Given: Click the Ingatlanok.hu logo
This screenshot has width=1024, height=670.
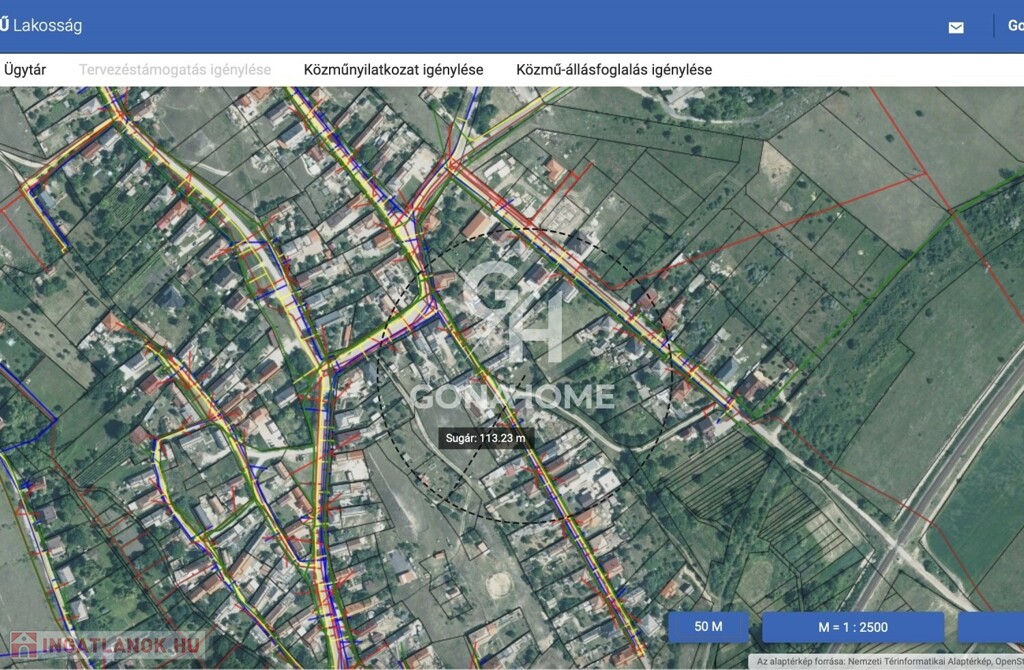Looking at the screenshot, I should (x=103, y=646).
